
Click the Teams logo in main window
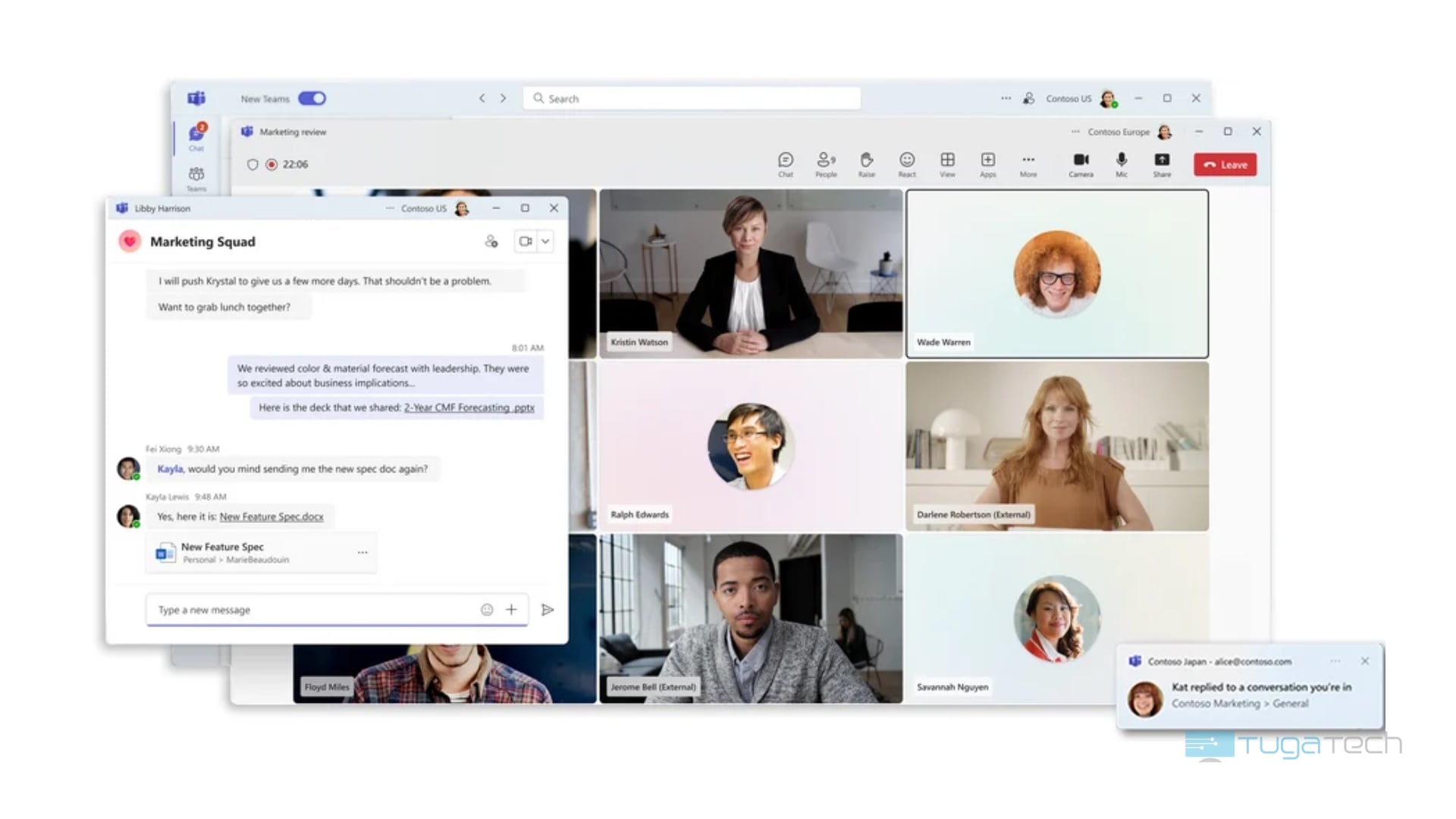coord(196,99)
